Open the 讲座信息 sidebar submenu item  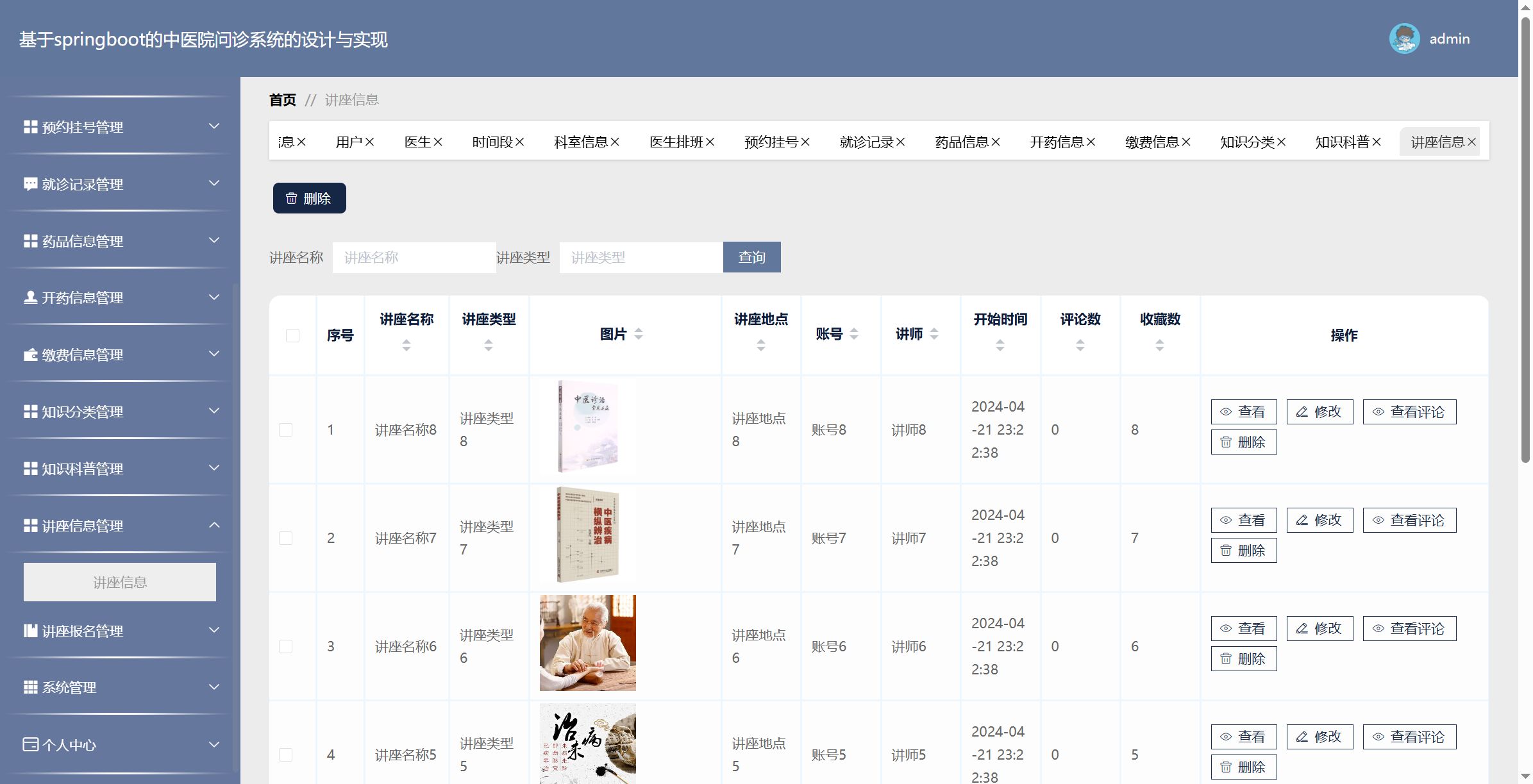coord(120,582)
